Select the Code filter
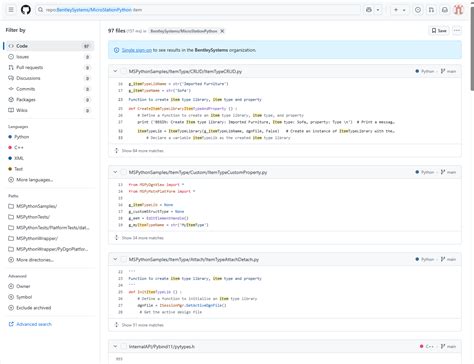474x364 pixels. pyautogui.click(x=49, y=46)
